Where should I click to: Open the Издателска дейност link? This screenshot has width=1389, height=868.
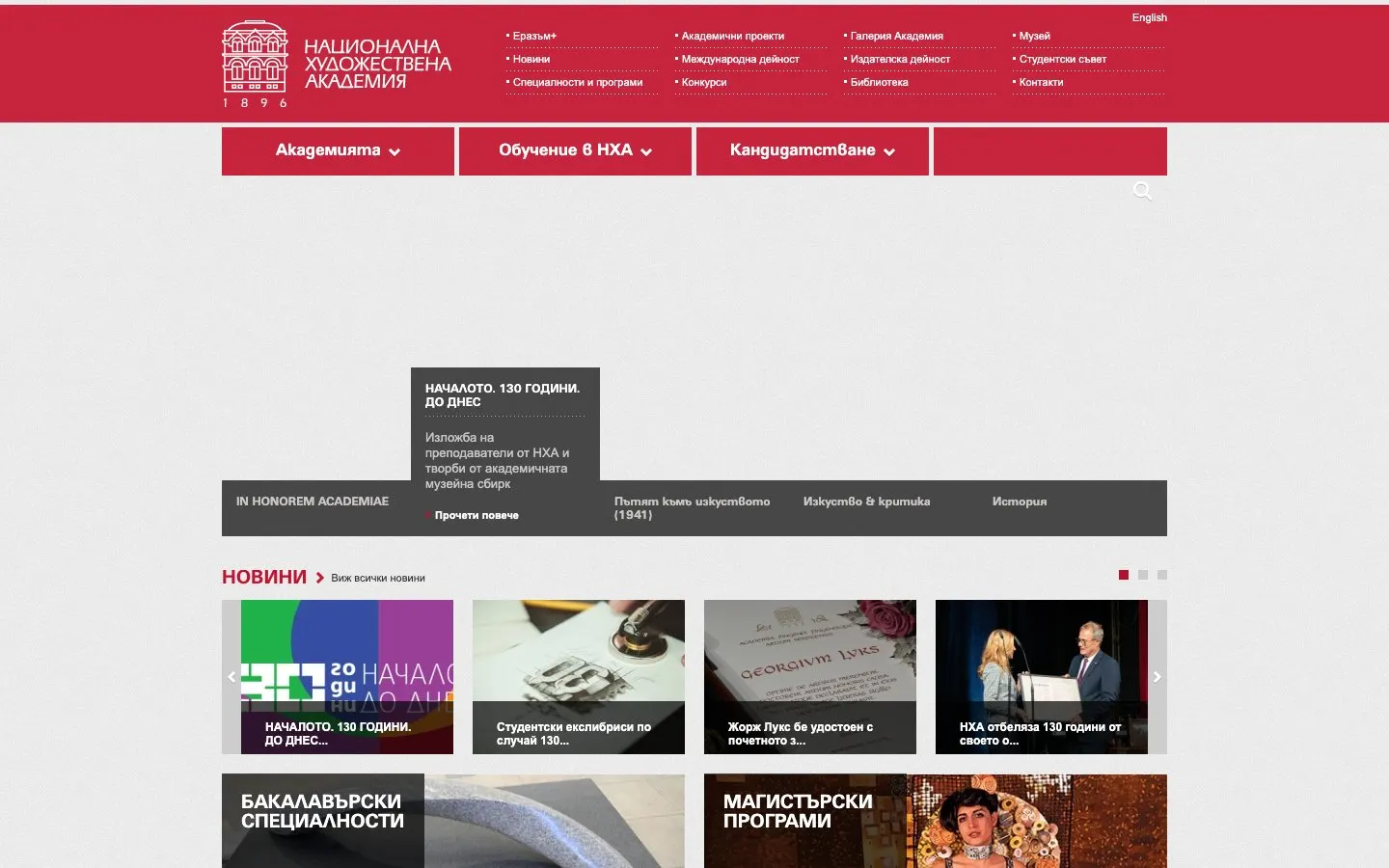pos(900,60)
